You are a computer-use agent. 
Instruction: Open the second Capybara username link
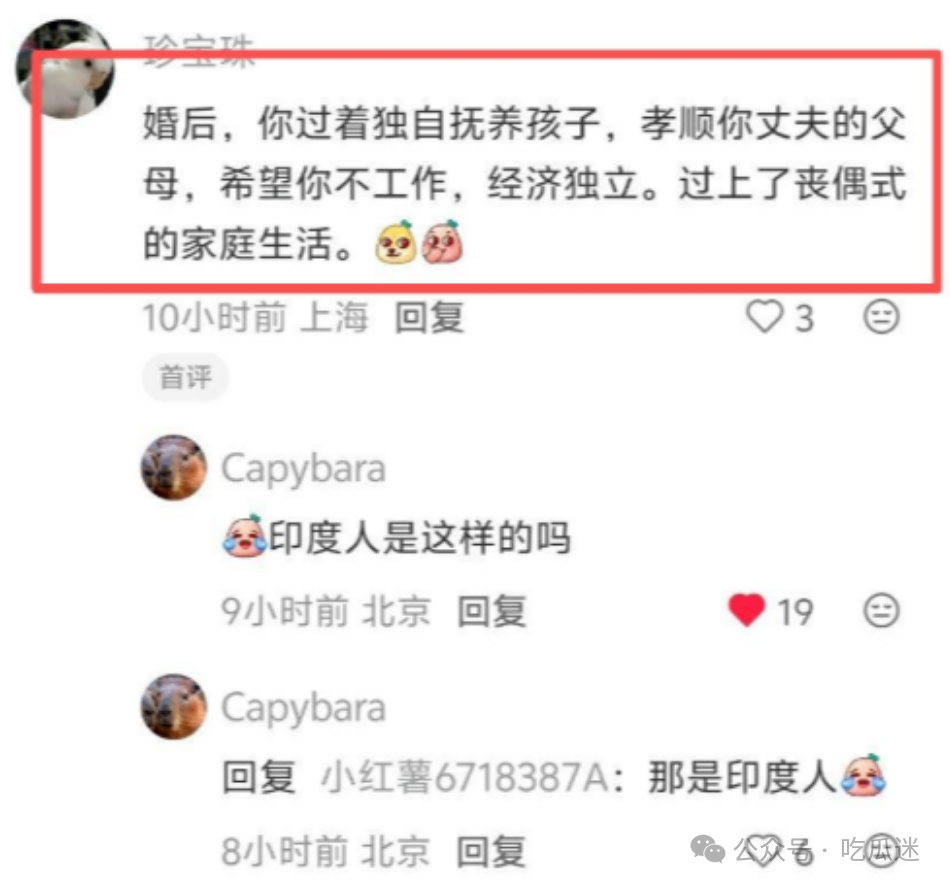click(303, 709)
